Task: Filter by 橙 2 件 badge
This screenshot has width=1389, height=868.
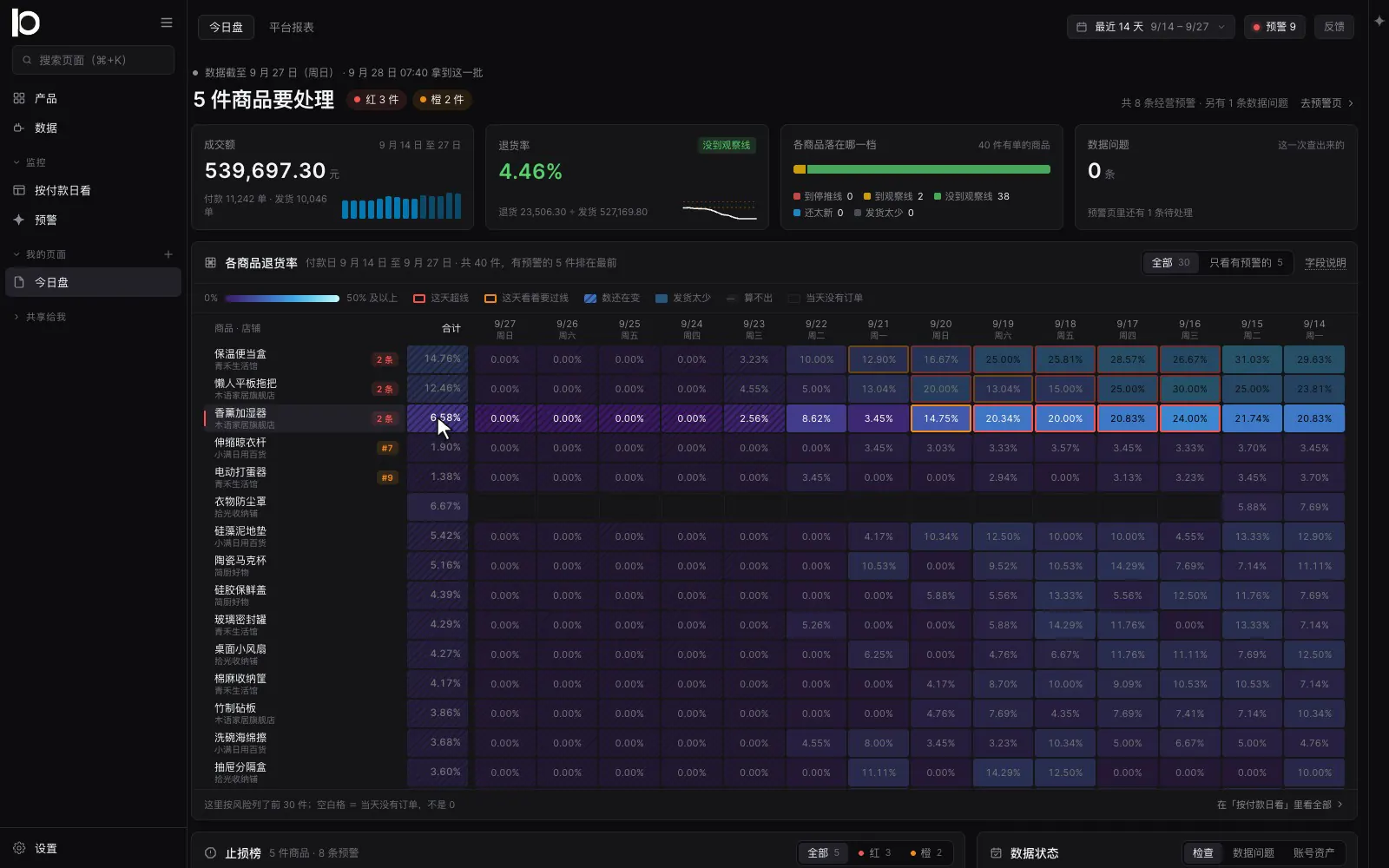Action: (x=442, y=100)
